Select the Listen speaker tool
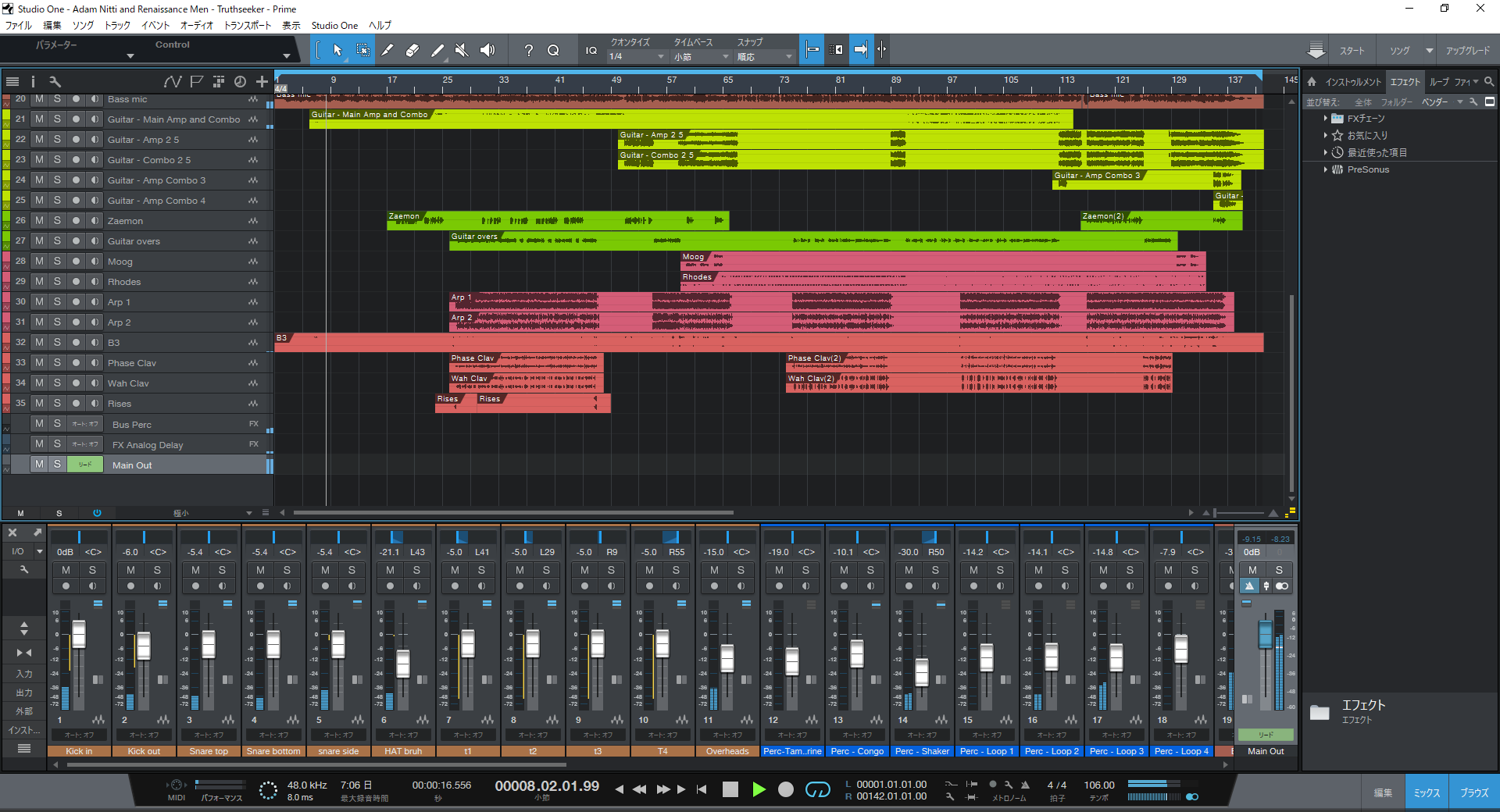Image resolution: width=1500 pixels, height=812 pixels. coord(487,51)
